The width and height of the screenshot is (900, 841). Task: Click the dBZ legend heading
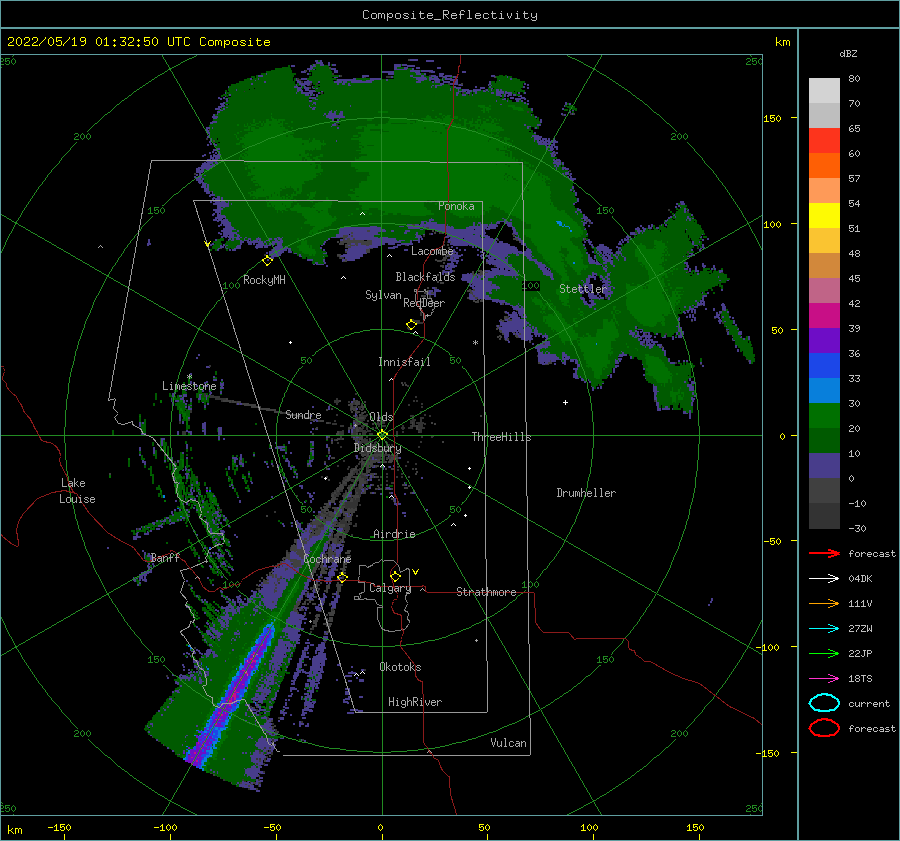(848, 54)
